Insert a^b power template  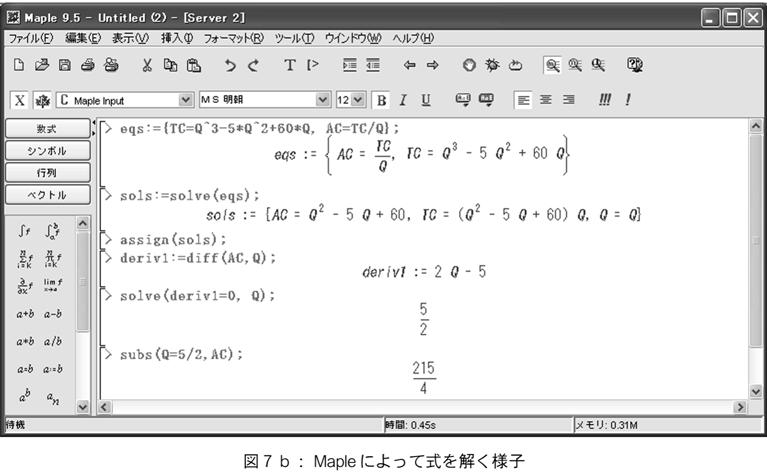pos(24,395)
